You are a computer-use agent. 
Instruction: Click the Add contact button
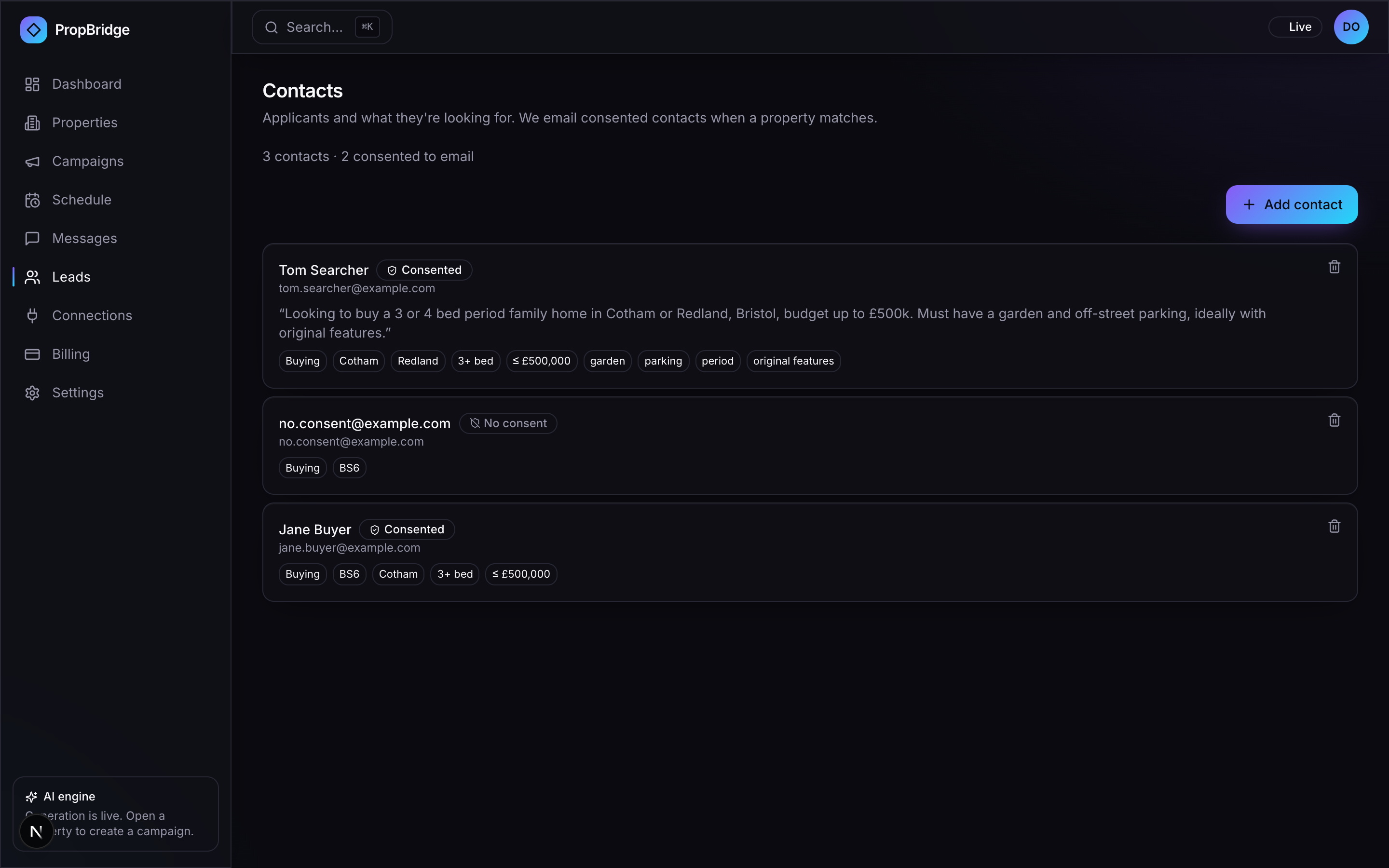pos(1292,204)
